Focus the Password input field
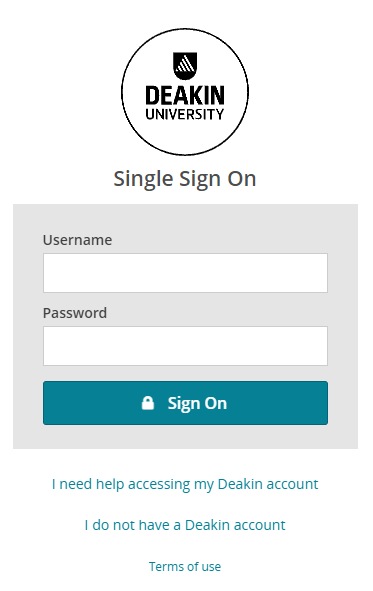Viewport: 373px width, 591px height. coord(185,346)
